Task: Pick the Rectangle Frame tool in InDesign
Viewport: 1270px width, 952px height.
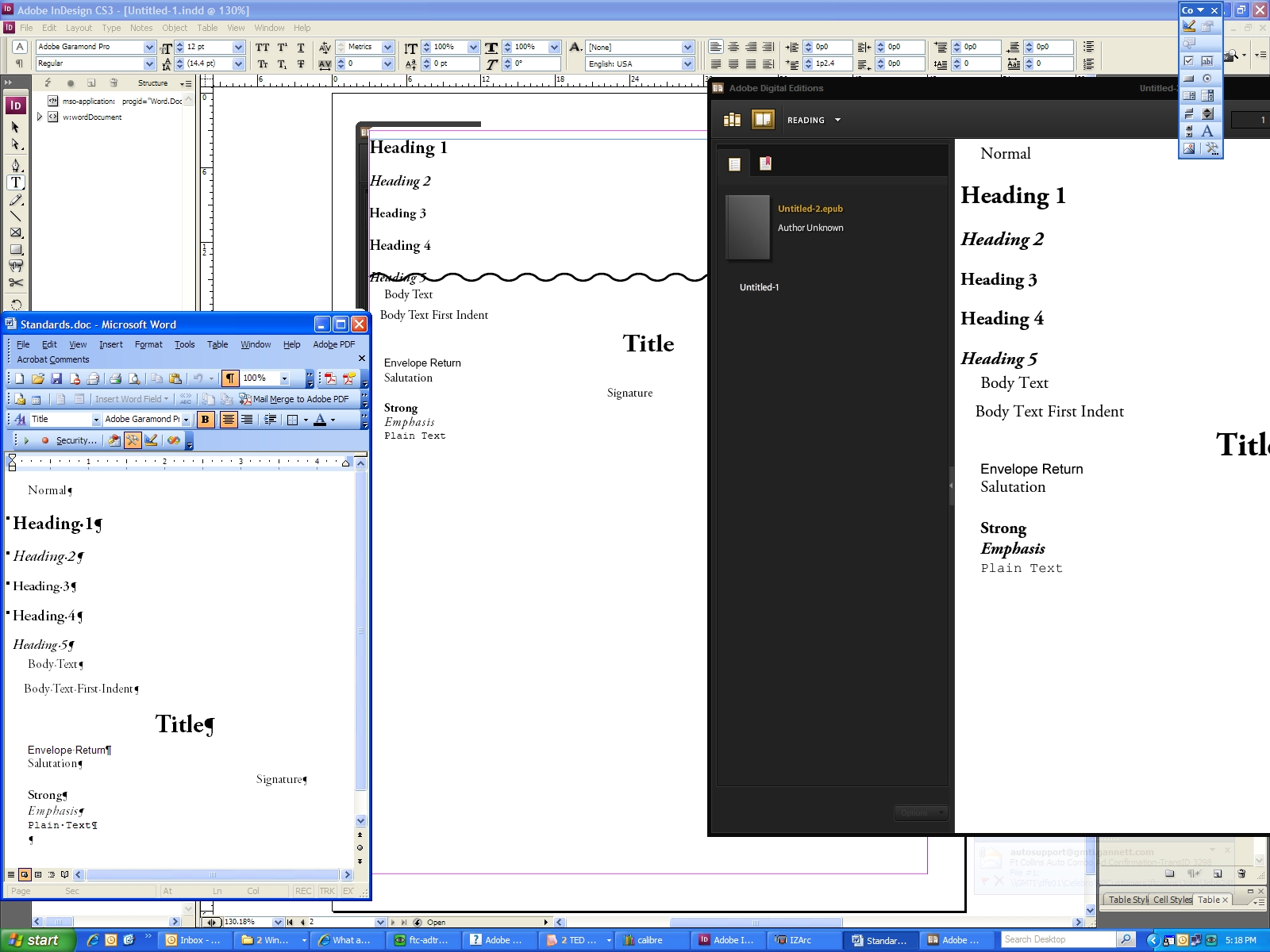Action: click(16, 232)
